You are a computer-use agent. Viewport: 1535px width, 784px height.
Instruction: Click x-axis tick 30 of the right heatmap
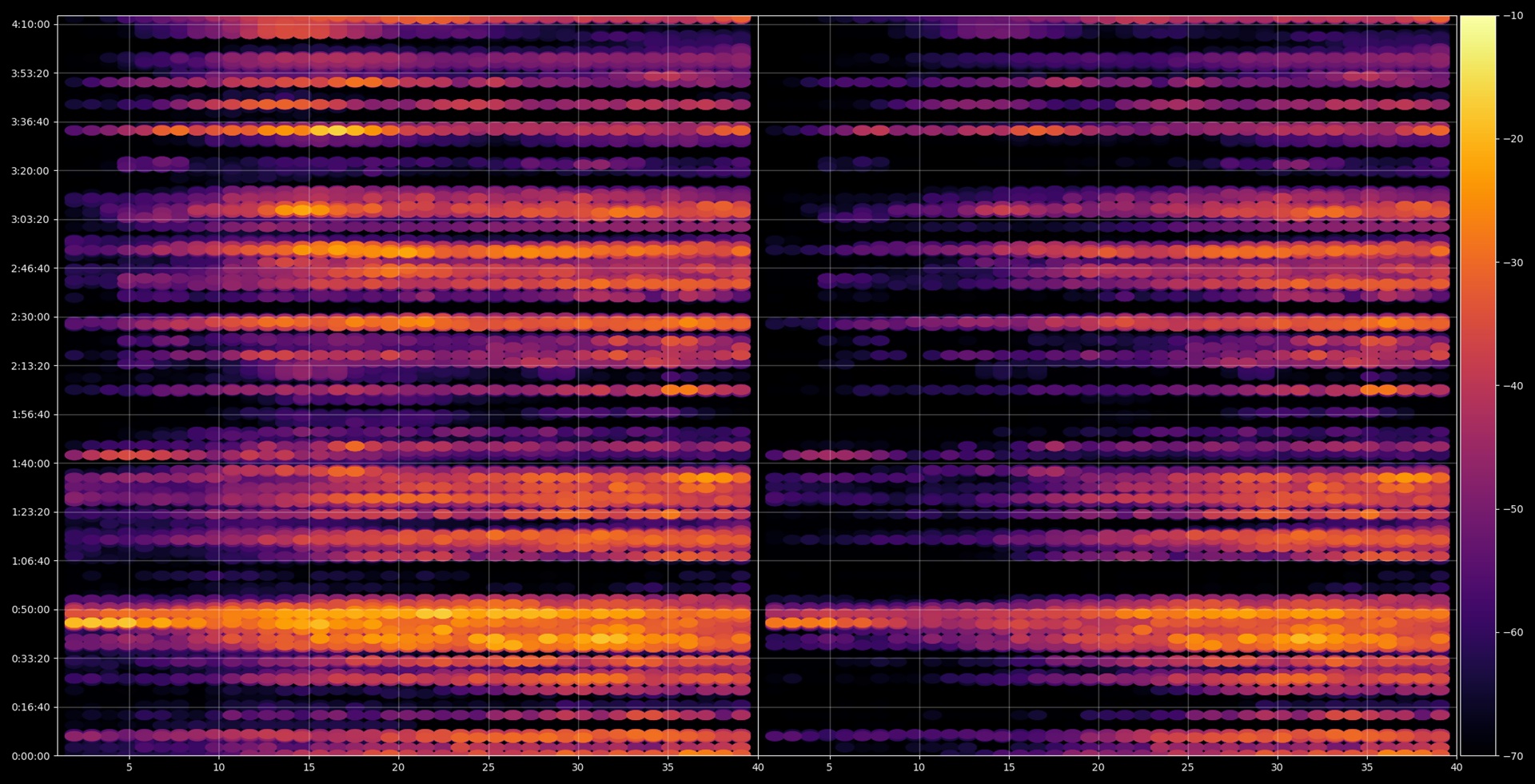click(x=1278, y=767)
